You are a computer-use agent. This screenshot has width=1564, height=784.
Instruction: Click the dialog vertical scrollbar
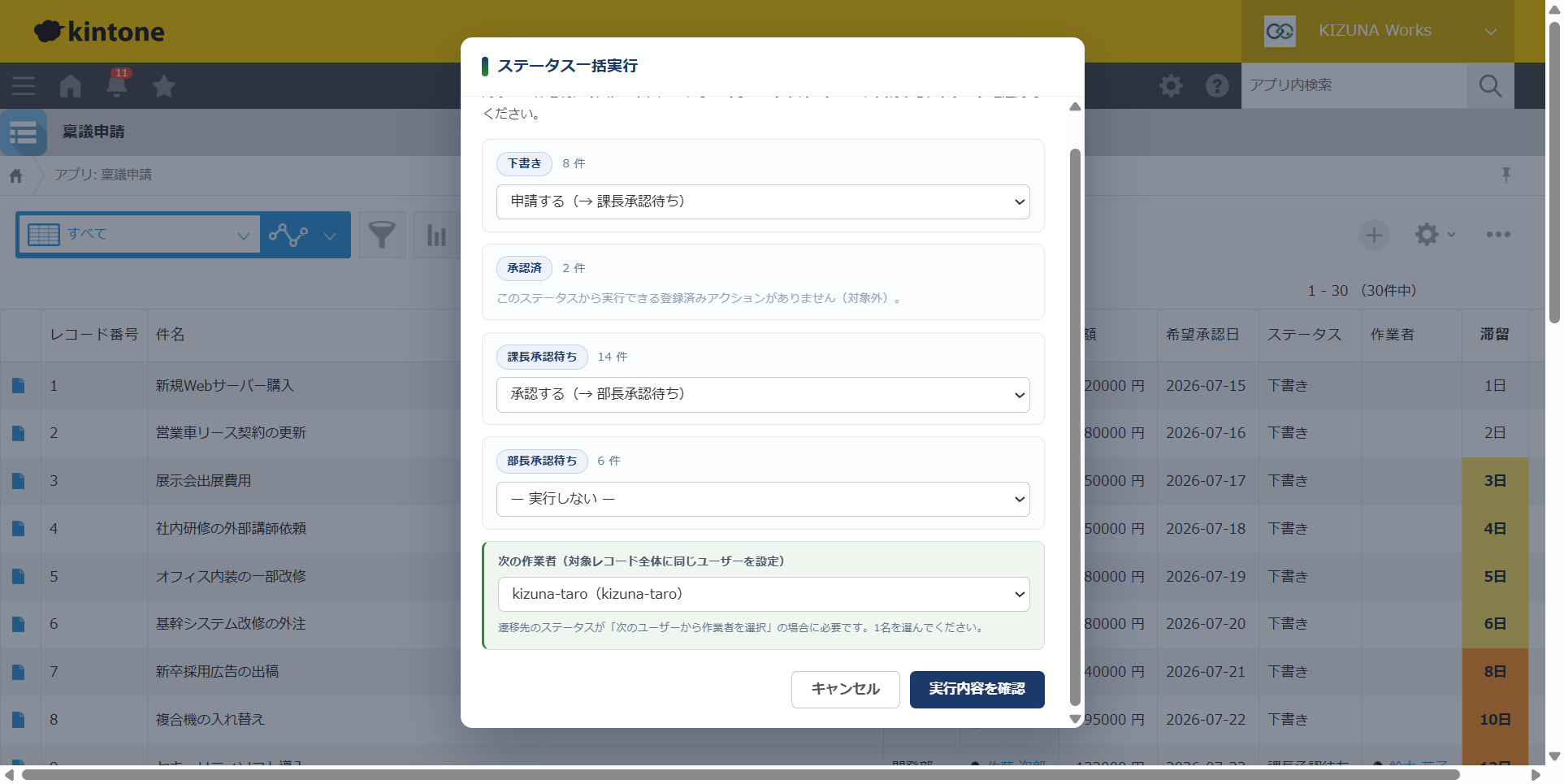tap(1075, 427)
